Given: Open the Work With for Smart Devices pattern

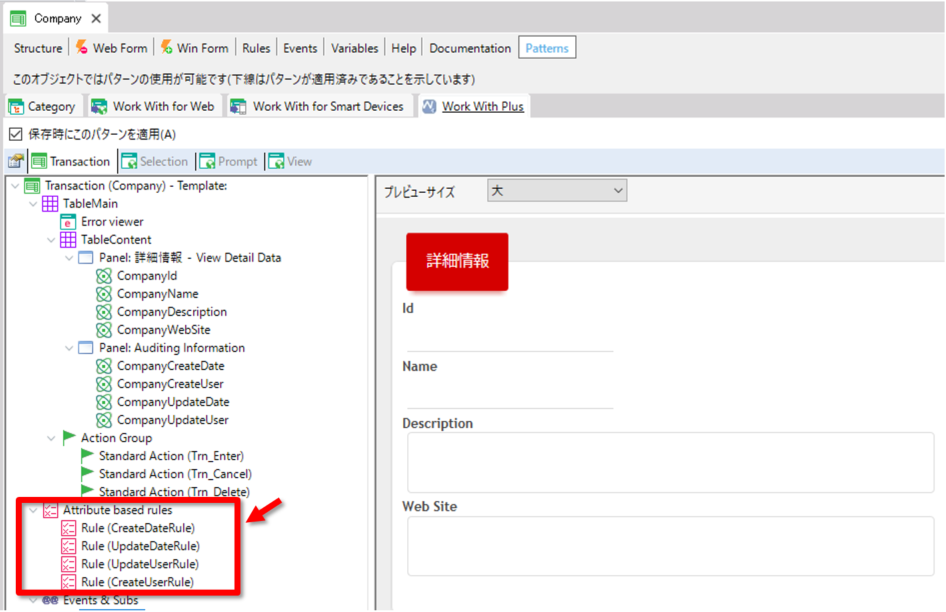Looking at the screenshot, I should (x=318, y=107).
